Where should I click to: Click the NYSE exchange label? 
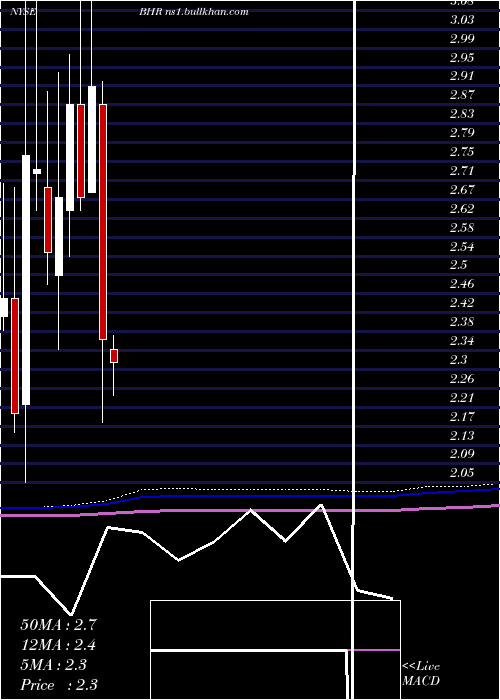pyautogui.click(x=23, y=12)
